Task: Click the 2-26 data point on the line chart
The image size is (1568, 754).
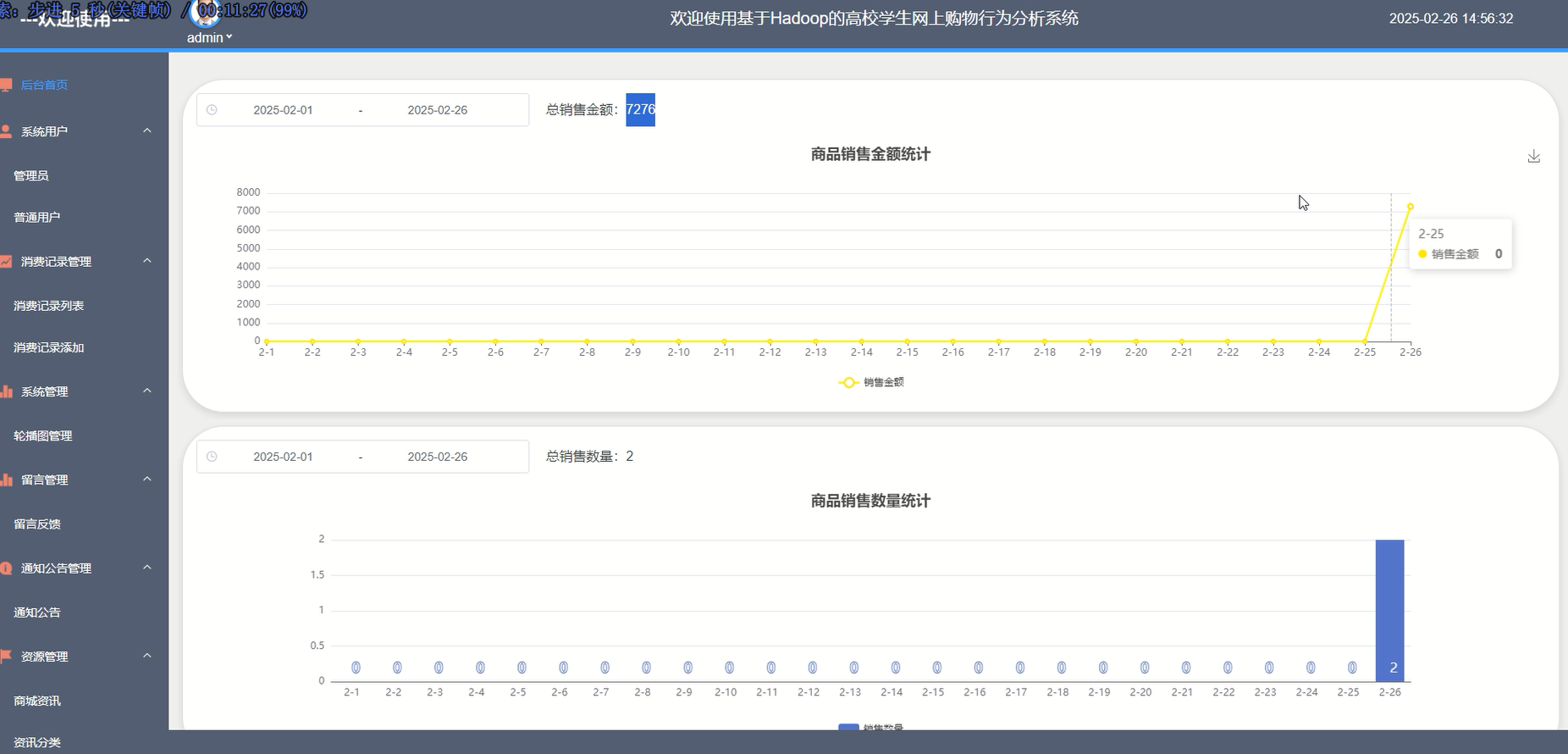Action: point(1411,207)
